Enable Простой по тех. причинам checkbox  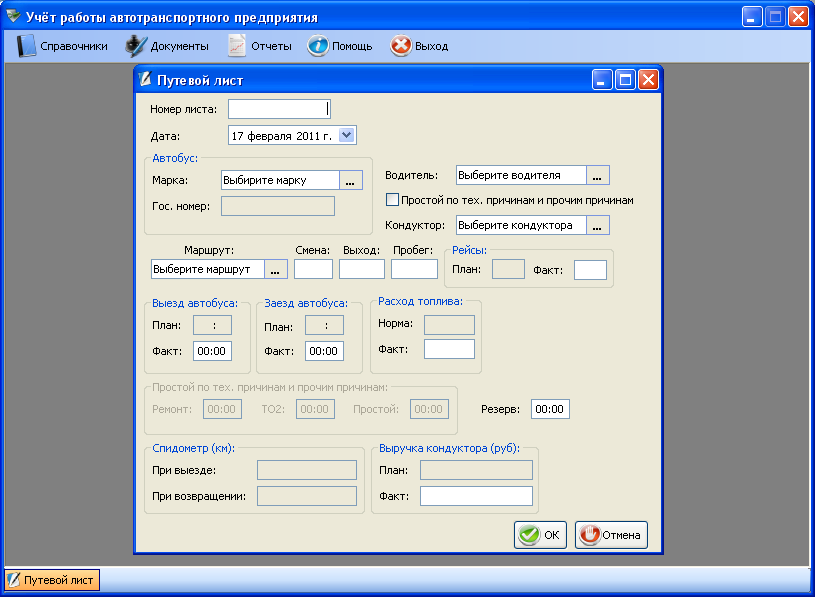tap(393, 200)
